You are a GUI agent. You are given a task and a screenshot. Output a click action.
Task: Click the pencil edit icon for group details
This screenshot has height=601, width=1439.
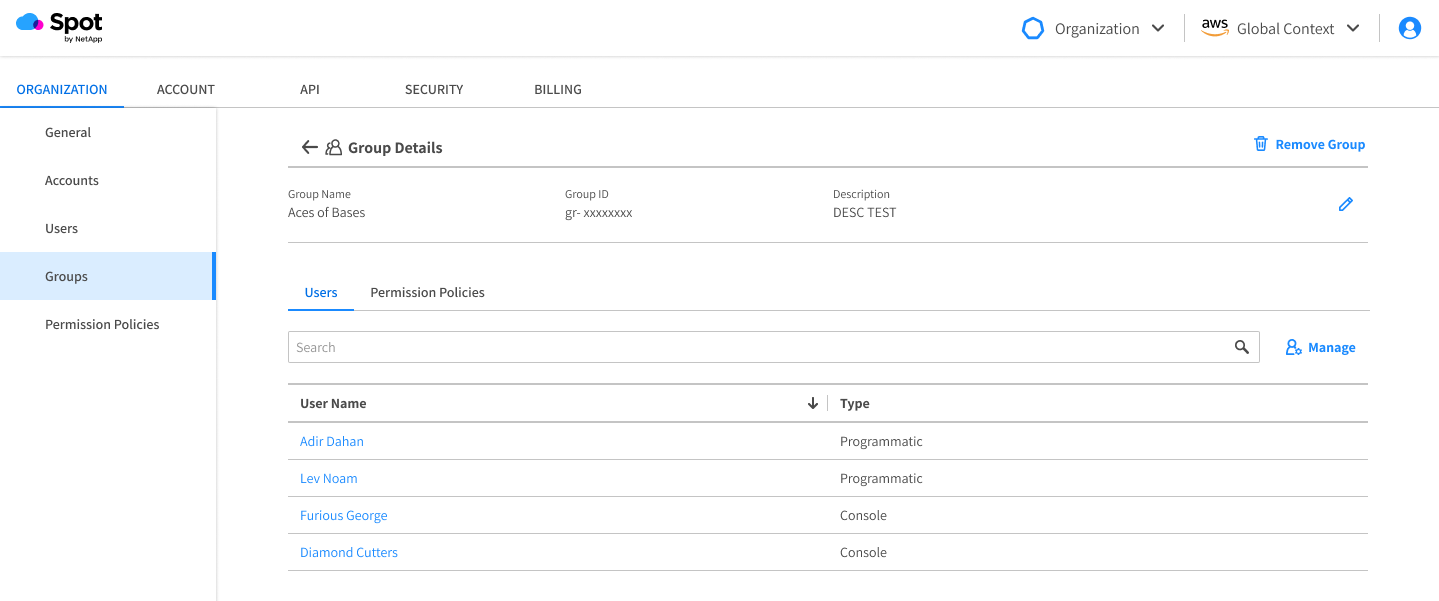tap(1345, 205)
